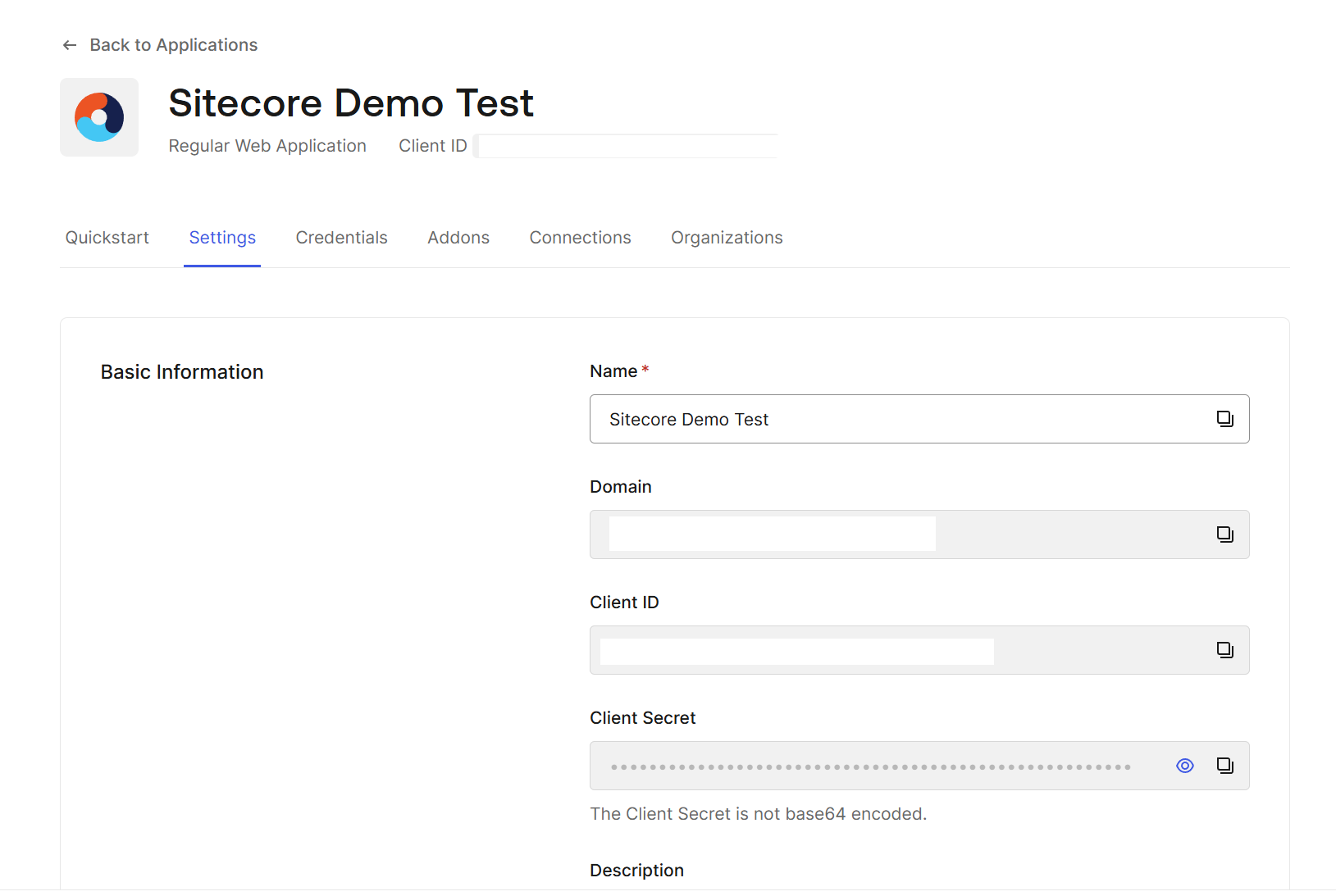Click the Domain read-only field
This screenshot has height=896, width=1336.
pos(919,534)
